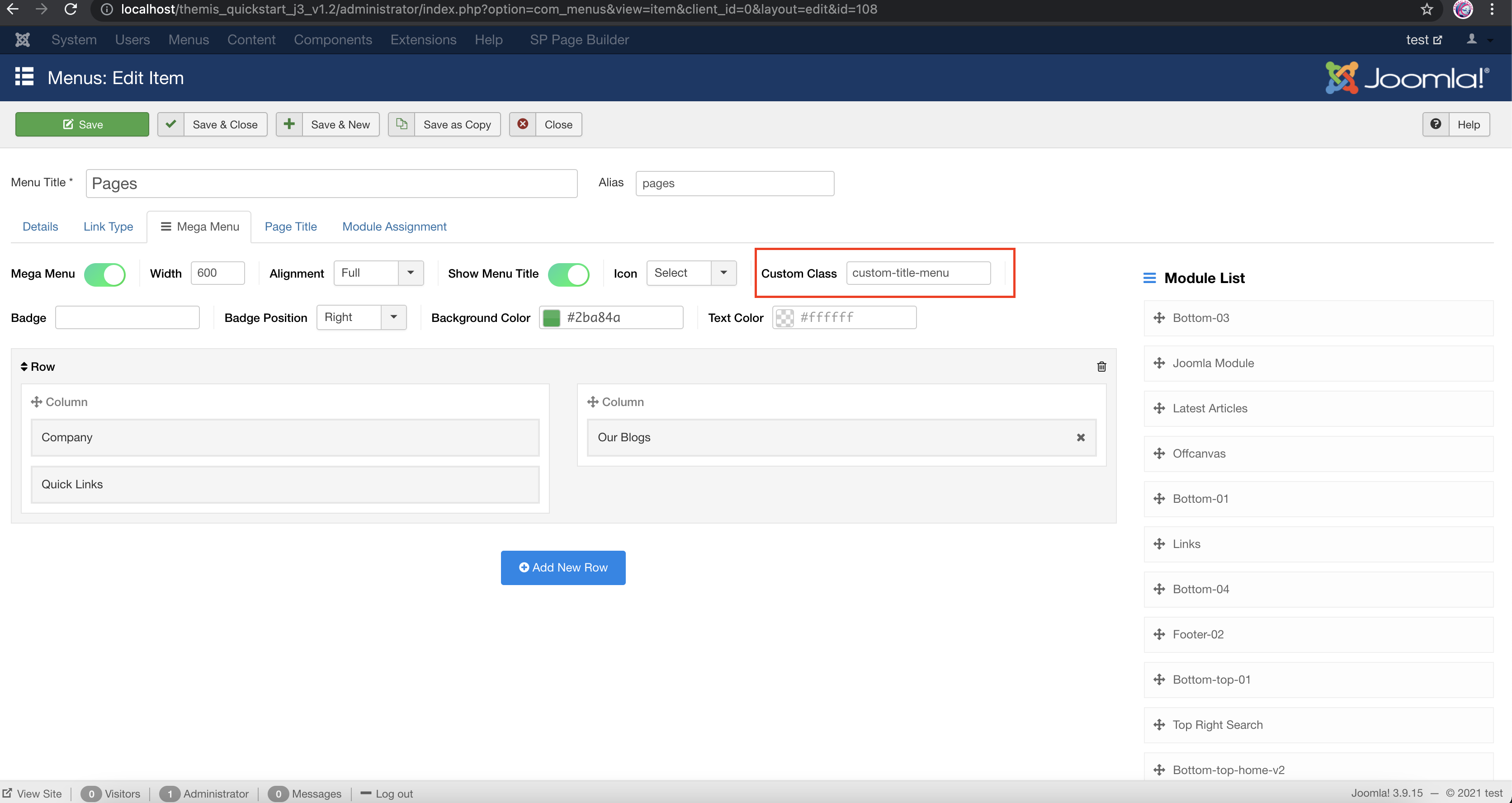Open the Extensions menu
The image size is (1512, 803).
pos(423,39)
